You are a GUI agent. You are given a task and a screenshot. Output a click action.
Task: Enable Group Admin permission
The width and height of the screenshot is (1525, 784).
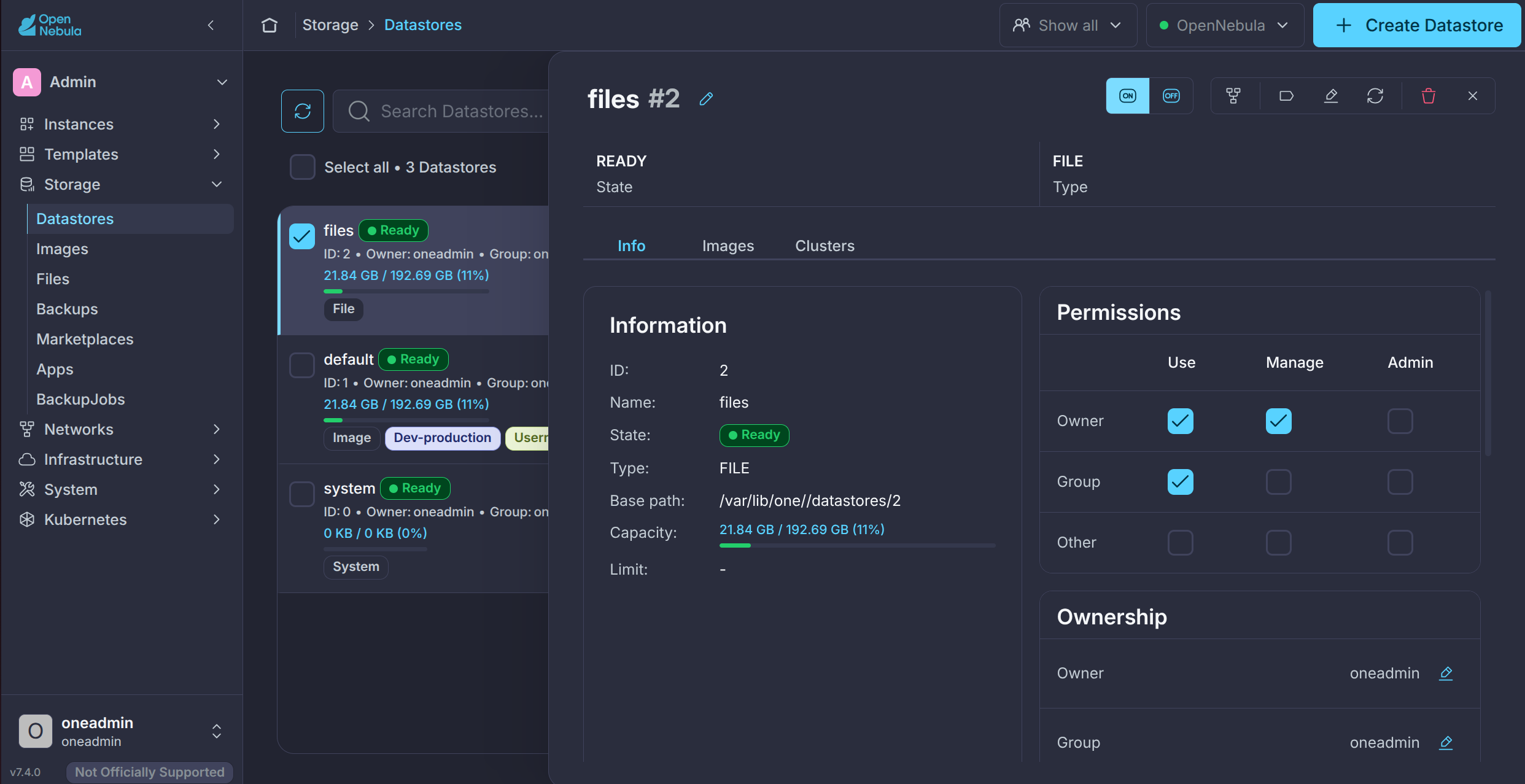pos(1400,482)
